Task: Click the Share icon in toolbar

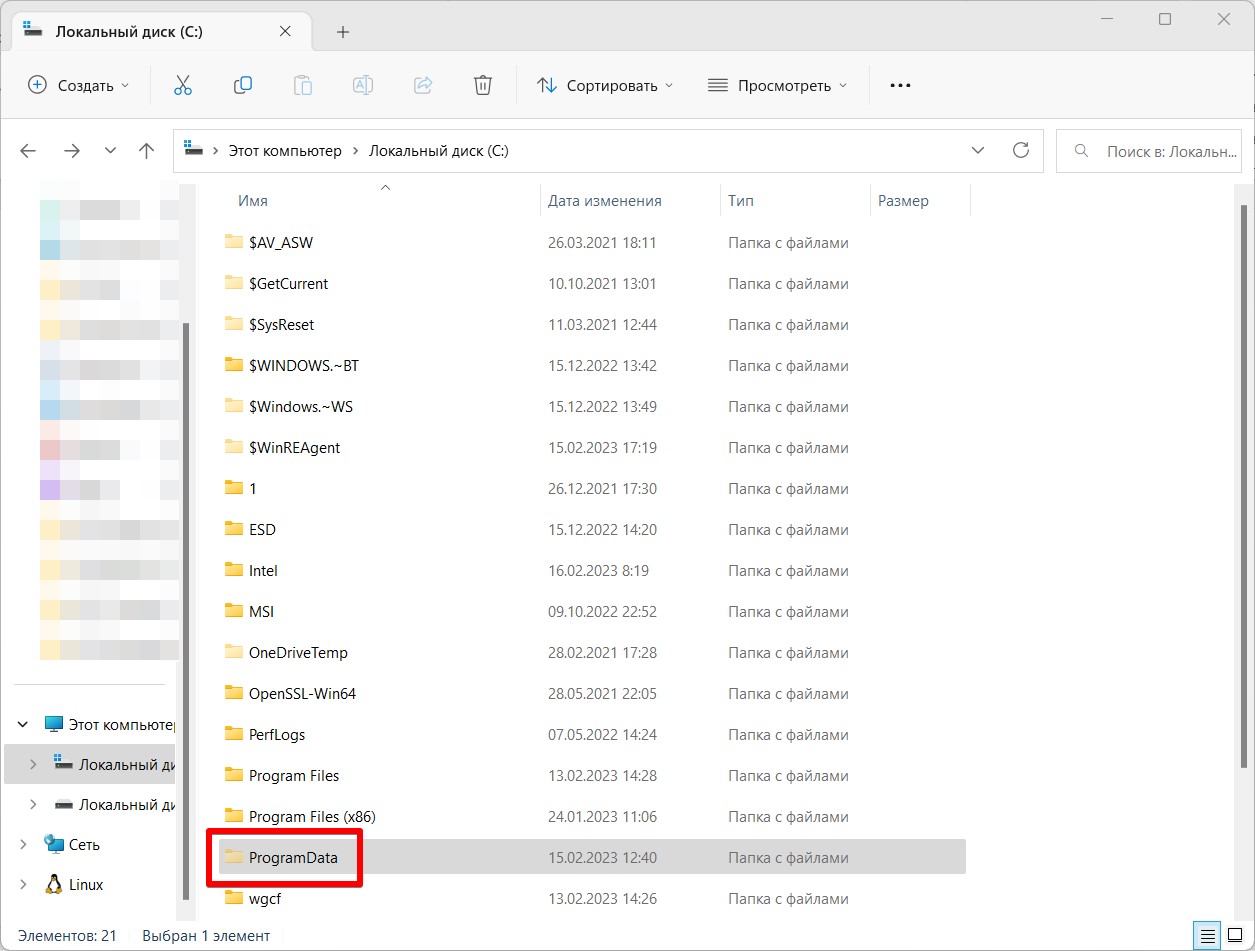Action: tap(423, 85)
